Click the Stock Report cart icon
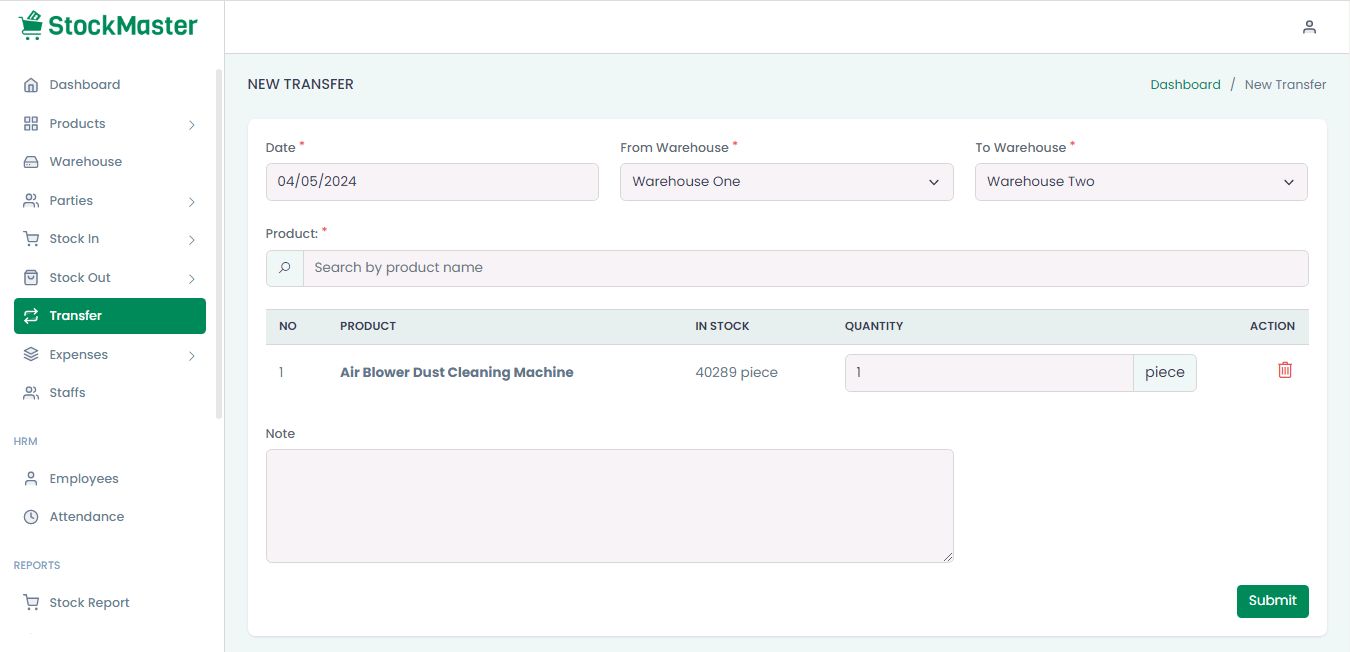 [x=31, y=603]
